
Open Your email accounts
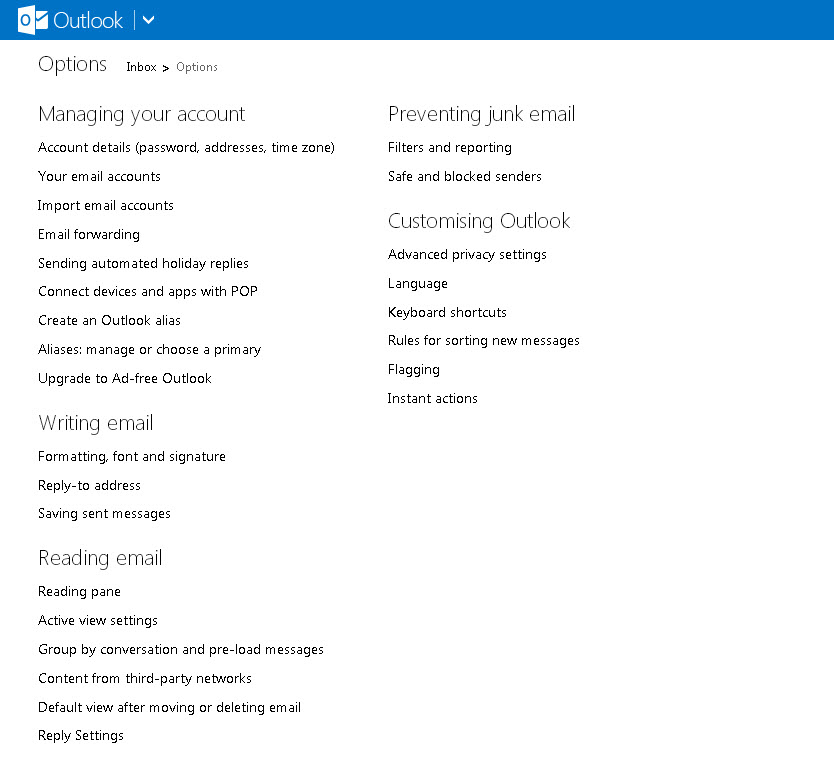pos(99,176)
